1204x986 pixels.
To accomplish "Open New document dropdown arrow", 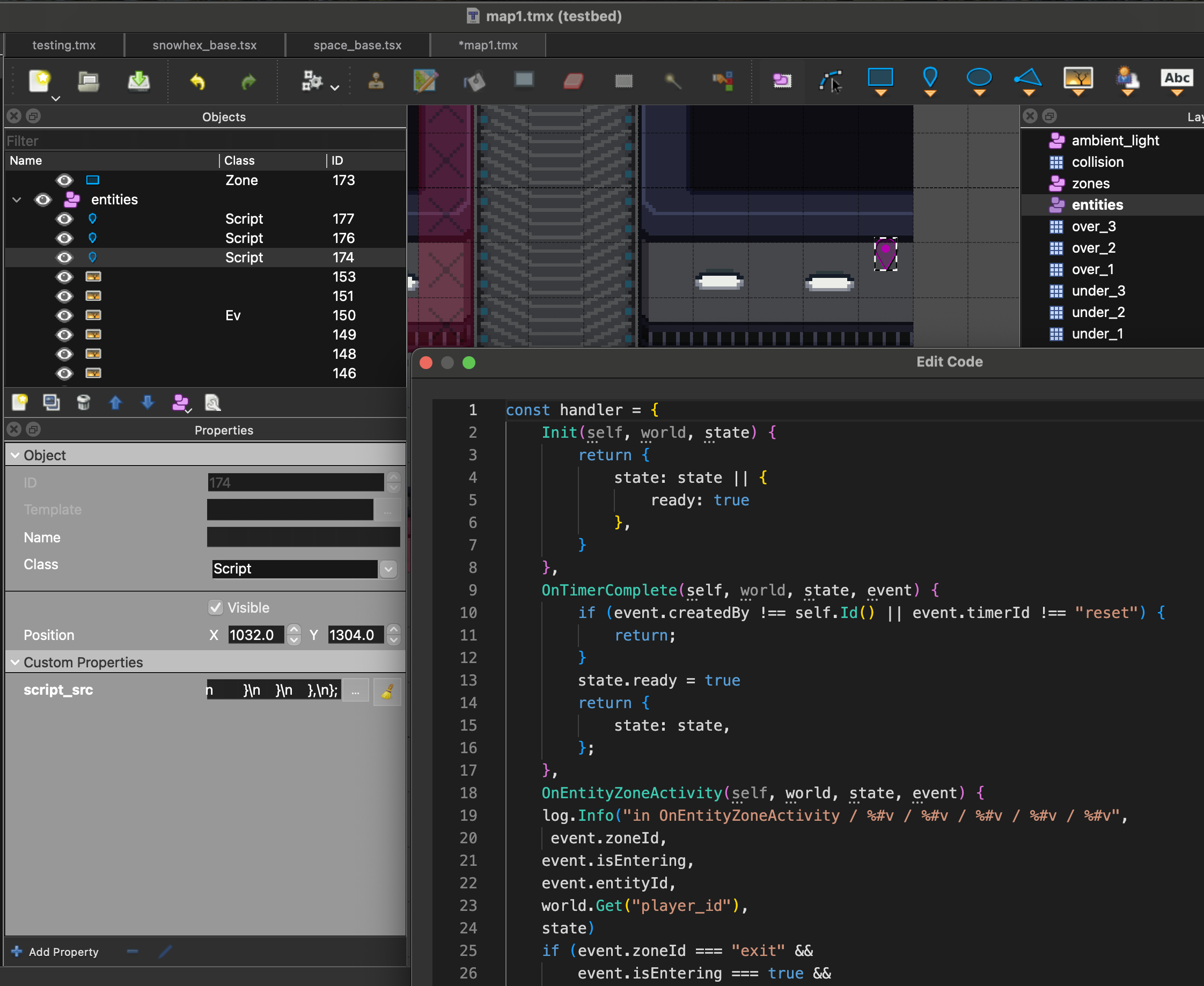I will [x=55, y=99].
